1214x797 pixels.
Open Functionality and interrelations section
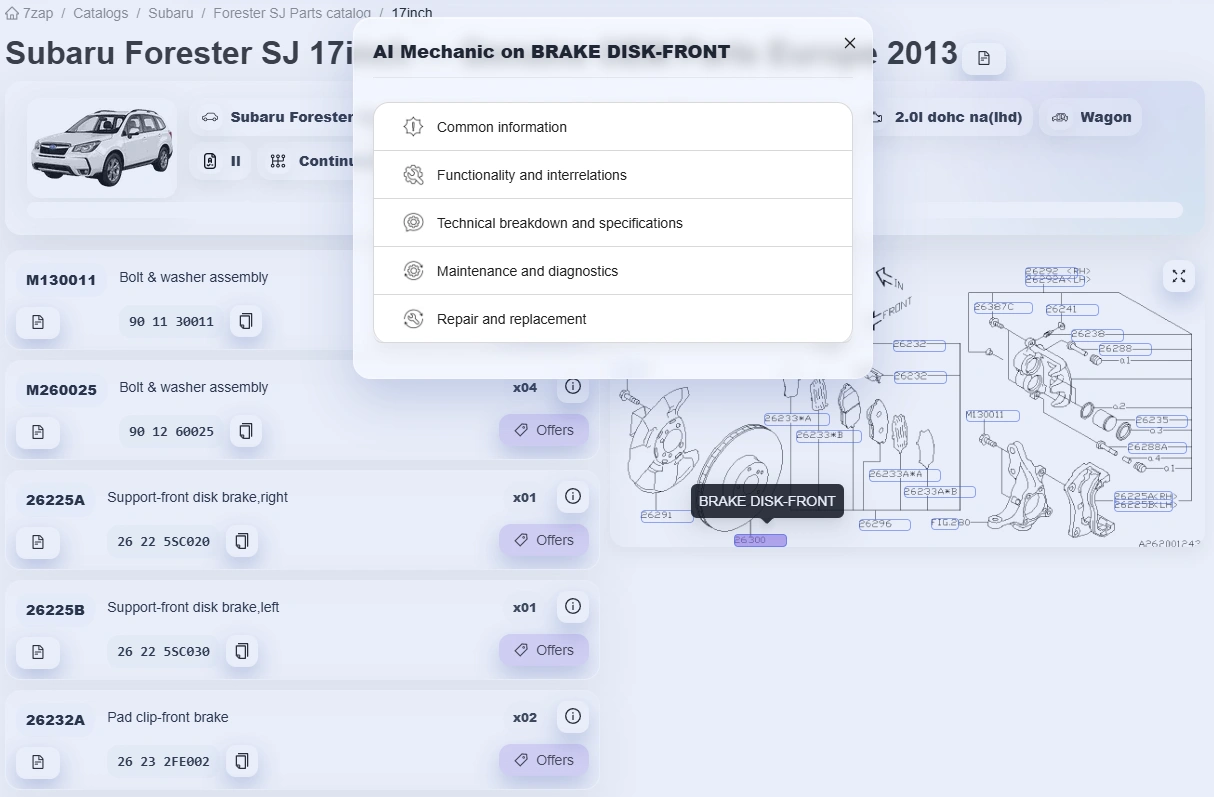[x=613, y=175]
